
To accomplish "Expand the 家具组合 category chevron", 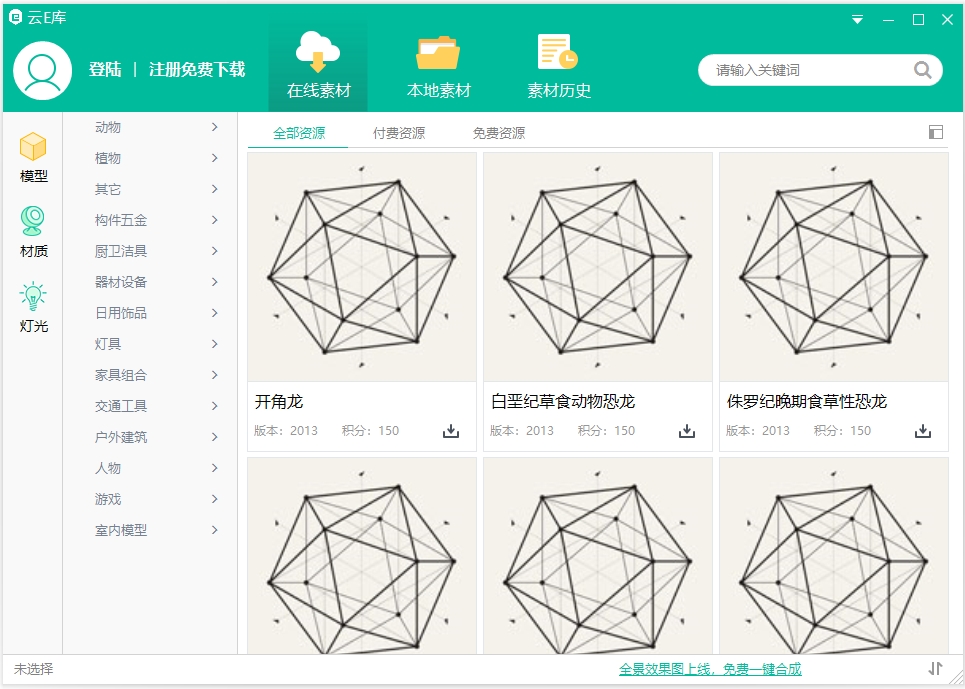I will 215,375.
